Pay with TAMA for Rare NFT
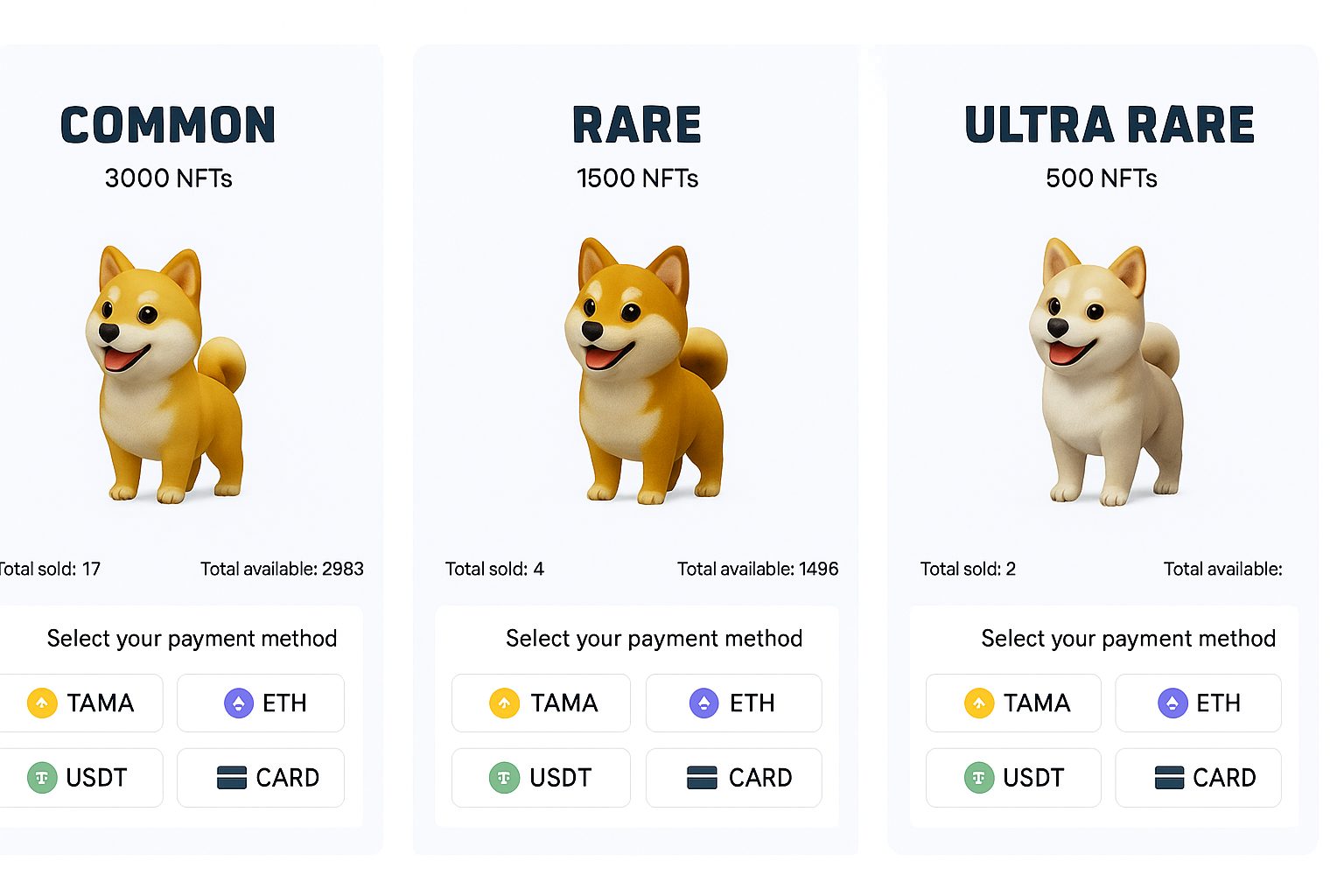 click(x=541, y=703)
